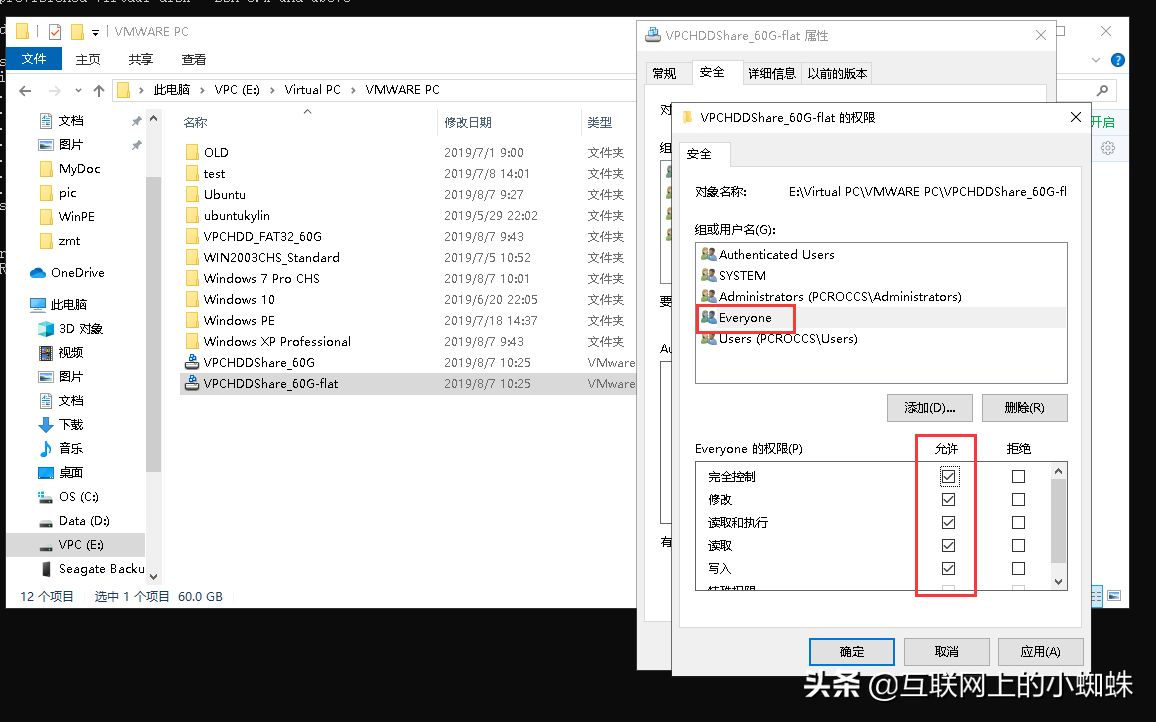The height and width of the screenshot is (722, 1156).
Task: Select the Ubuntu folder icon
Action: (x=192, y=195)
